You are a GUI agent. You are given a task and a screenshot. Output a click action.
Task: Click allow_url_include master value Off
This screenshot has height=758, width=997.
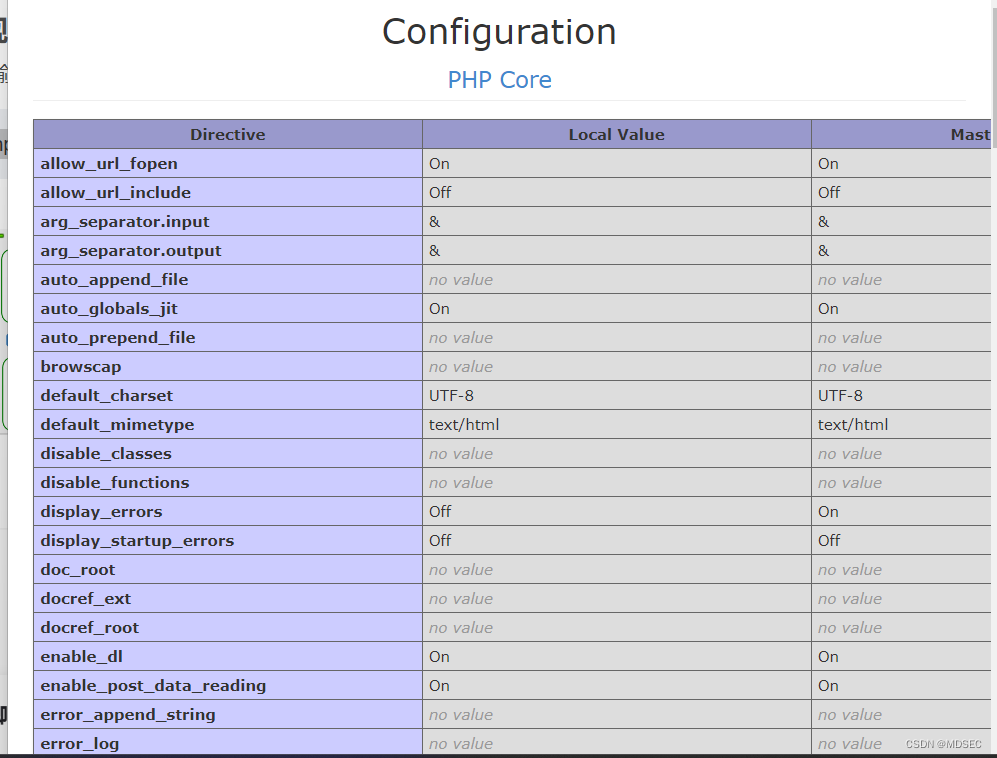pos(829,193)
